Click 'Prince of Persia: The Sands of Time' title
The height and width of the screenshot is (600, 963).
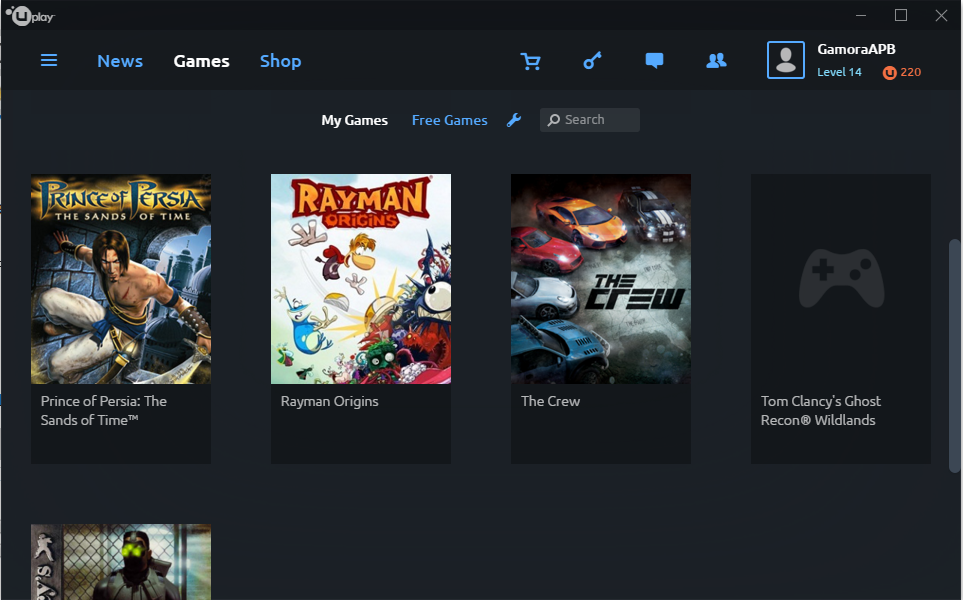click(104, 410)
